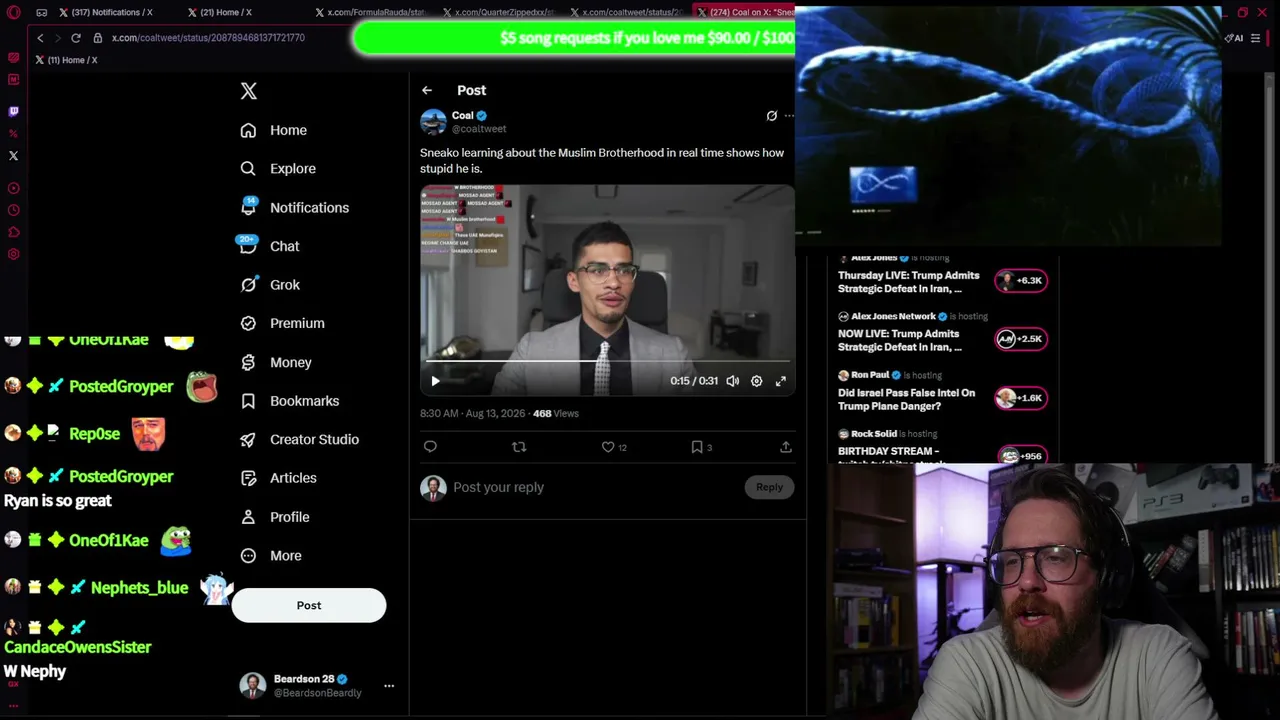Open the Premium page
Image resolution: width=1280 pixels, height=720 pixels.
(283, 323)
